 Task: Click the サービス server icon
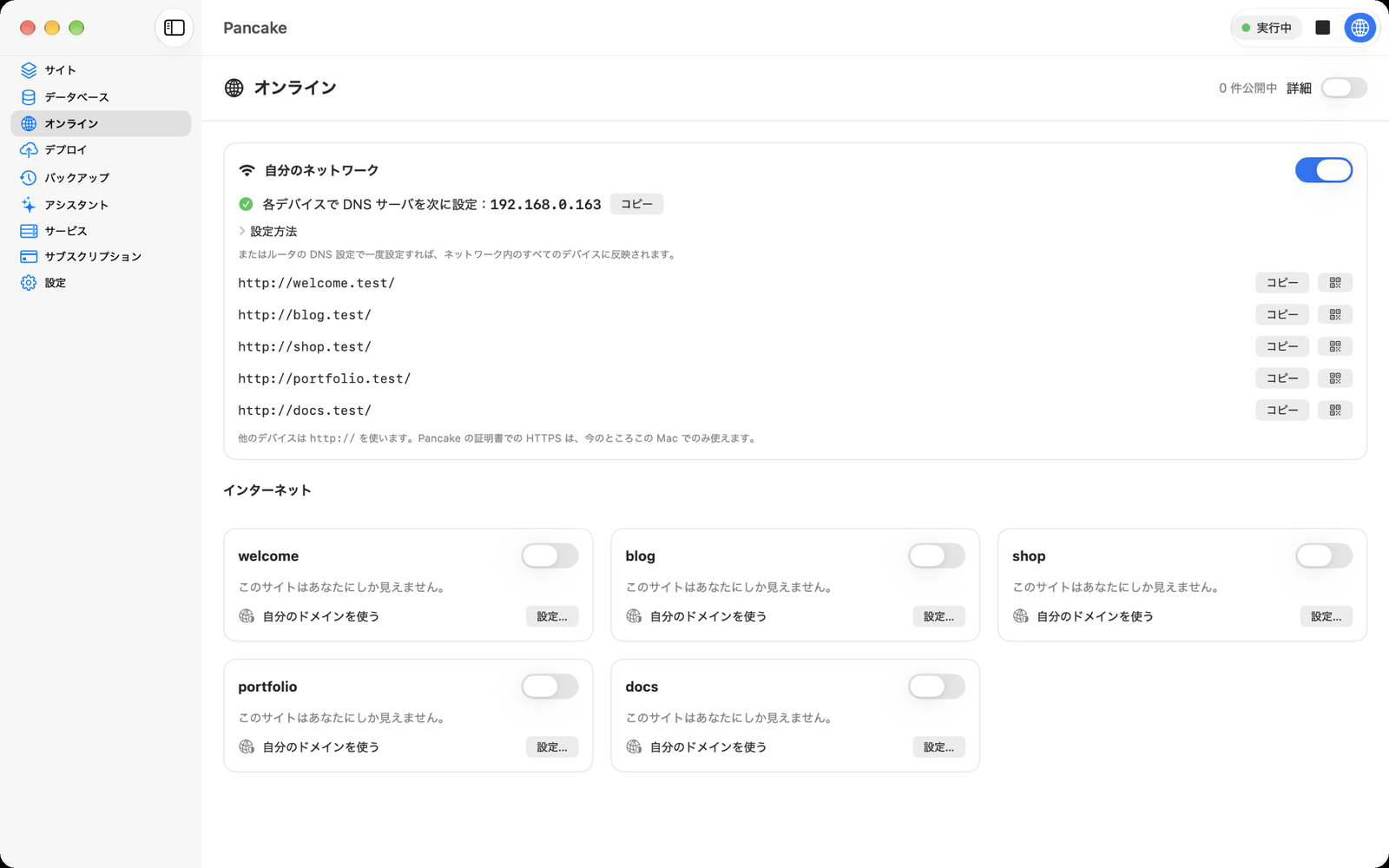point(29,231)
